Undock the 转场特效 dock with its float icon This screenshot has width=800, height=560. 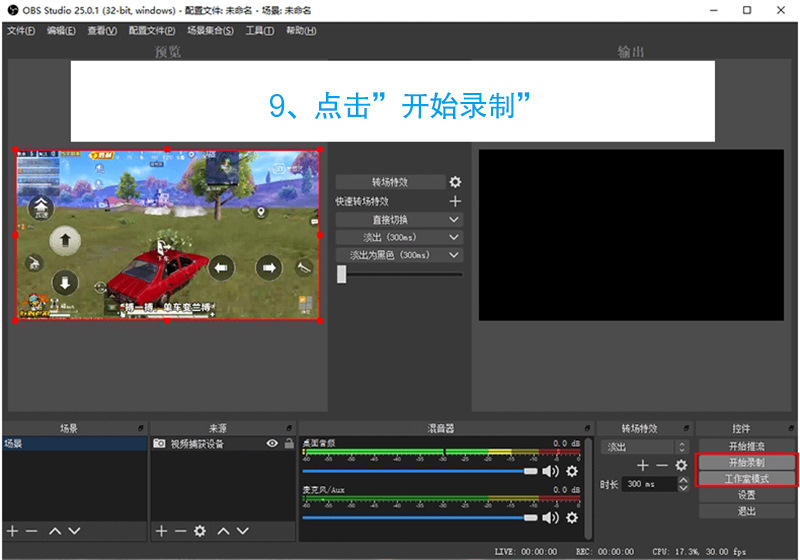[x=686, y=428]
